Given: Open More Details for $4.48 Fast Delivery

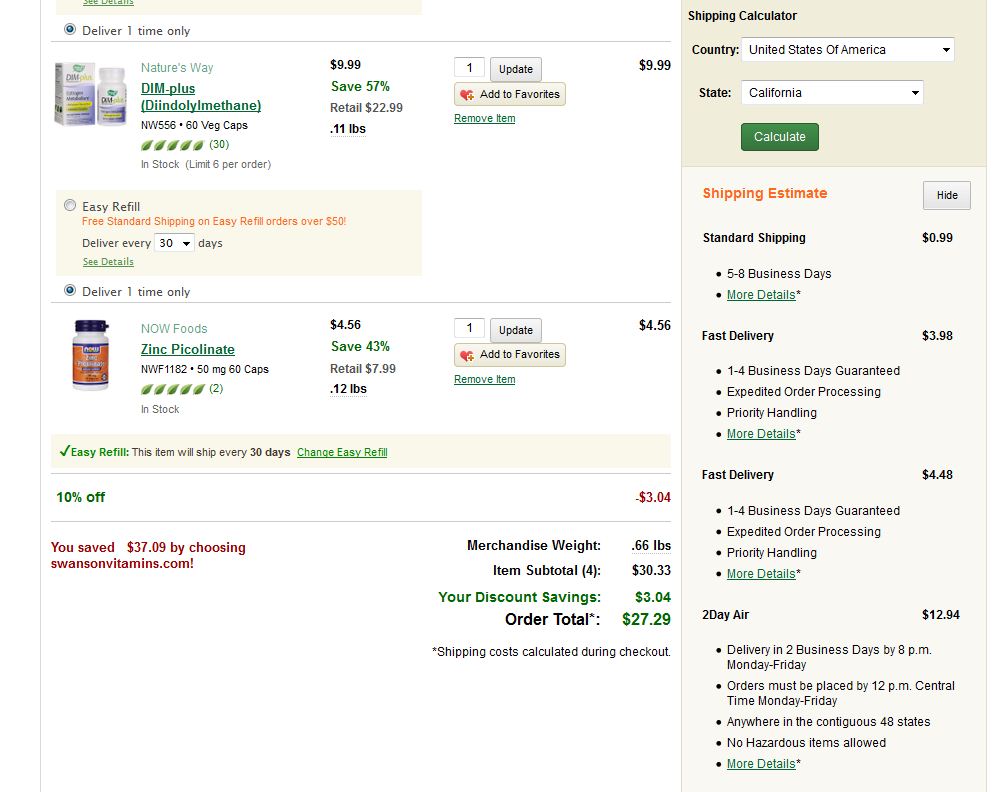Looking at the screenshot, I should (761, 574).
